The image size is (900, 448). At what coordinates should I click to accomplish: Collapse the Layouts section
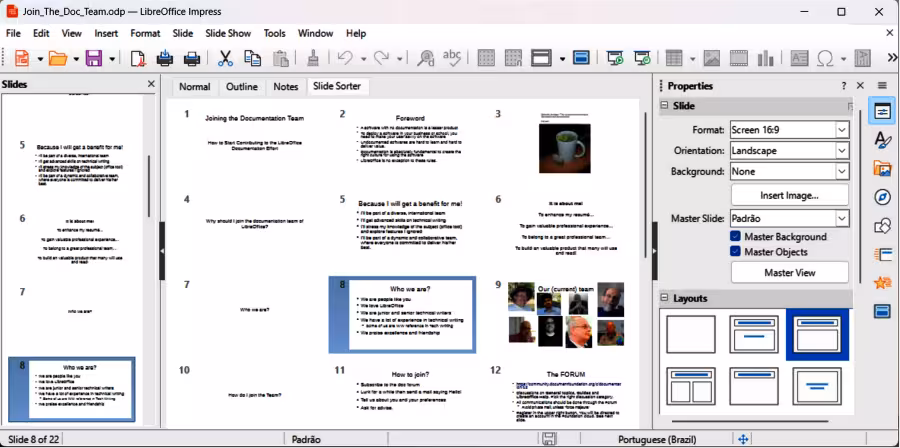[665, 298]
